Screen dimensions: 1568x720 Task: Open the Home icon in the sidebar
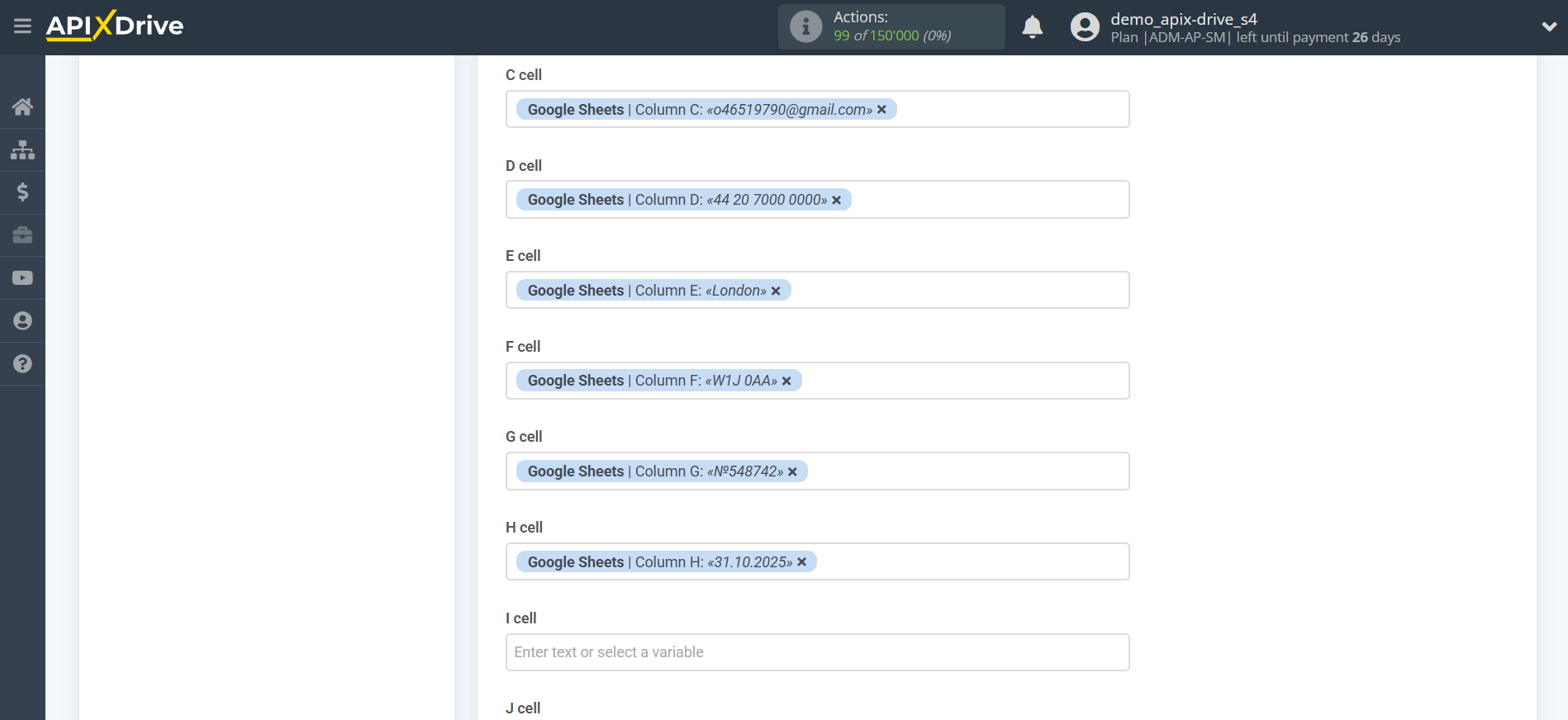[x=22, y=107]
